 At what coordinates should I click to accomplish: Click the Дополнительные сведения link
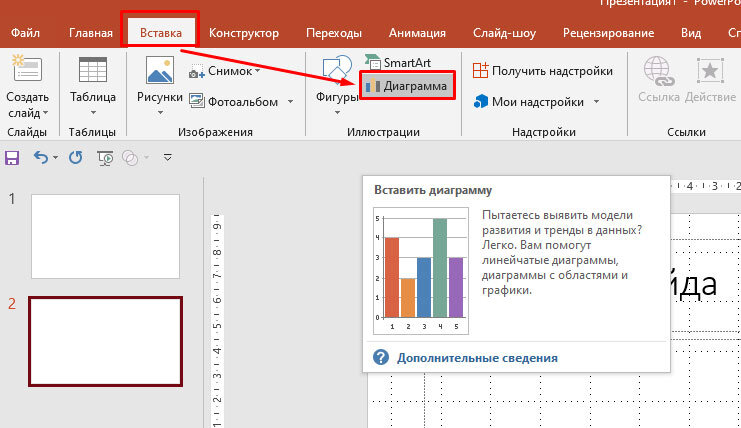477,358
